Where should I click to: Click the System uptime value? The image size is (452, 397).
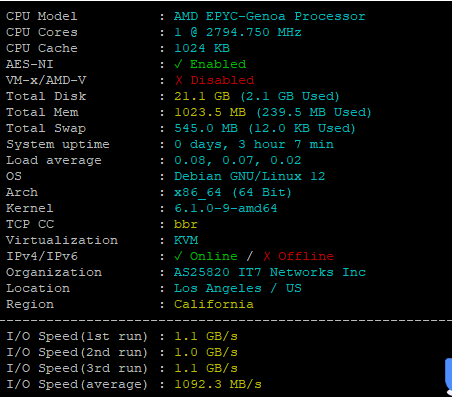[x=254, y=144]
